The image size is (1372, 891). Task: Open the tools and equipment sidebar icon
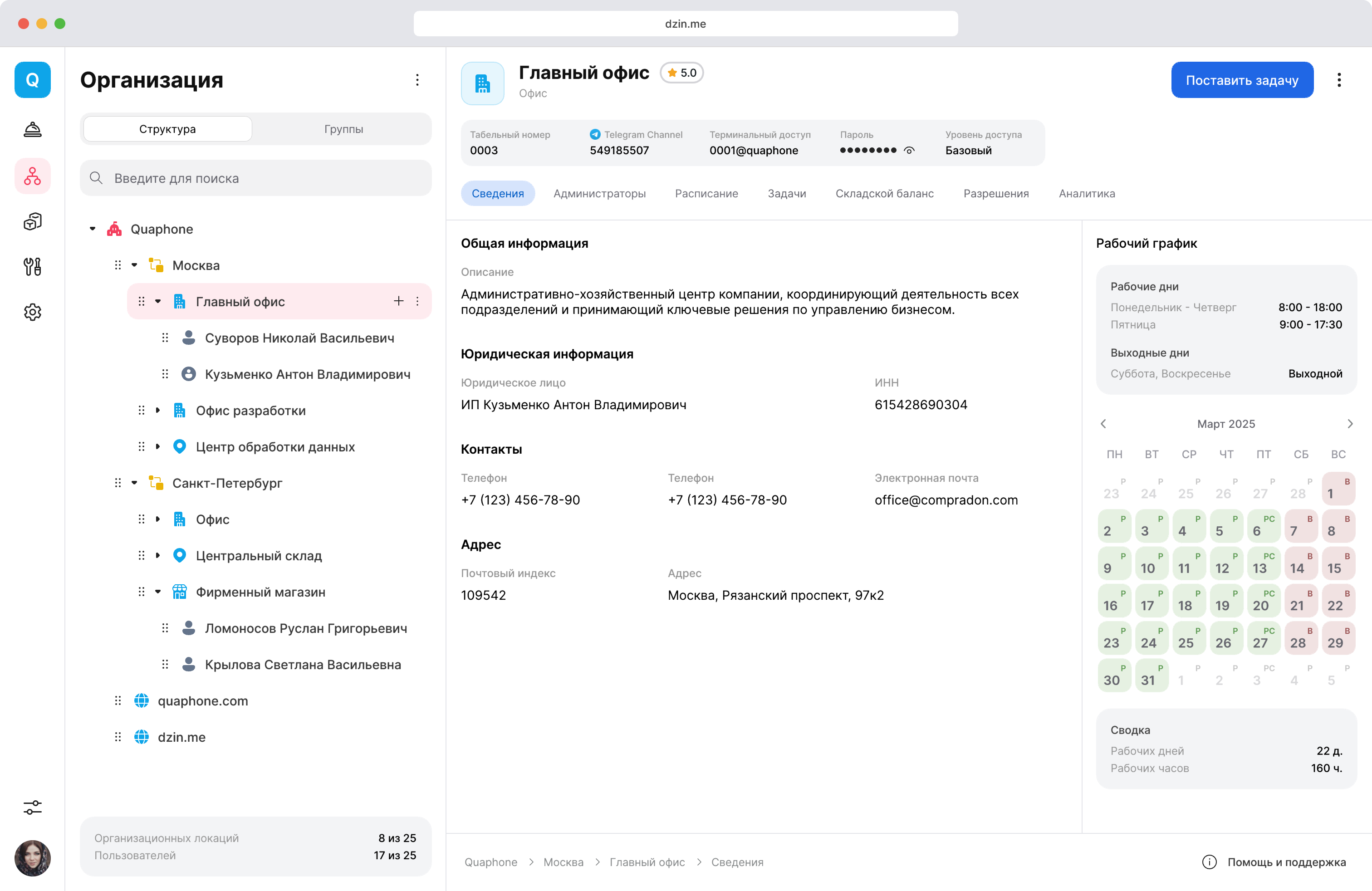pos(32,267)
